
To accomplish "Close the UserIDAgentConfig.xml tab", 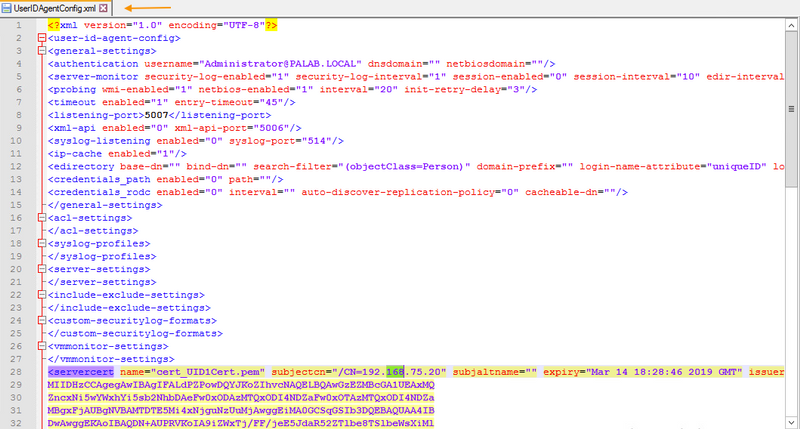I will [x=104, y=8].
